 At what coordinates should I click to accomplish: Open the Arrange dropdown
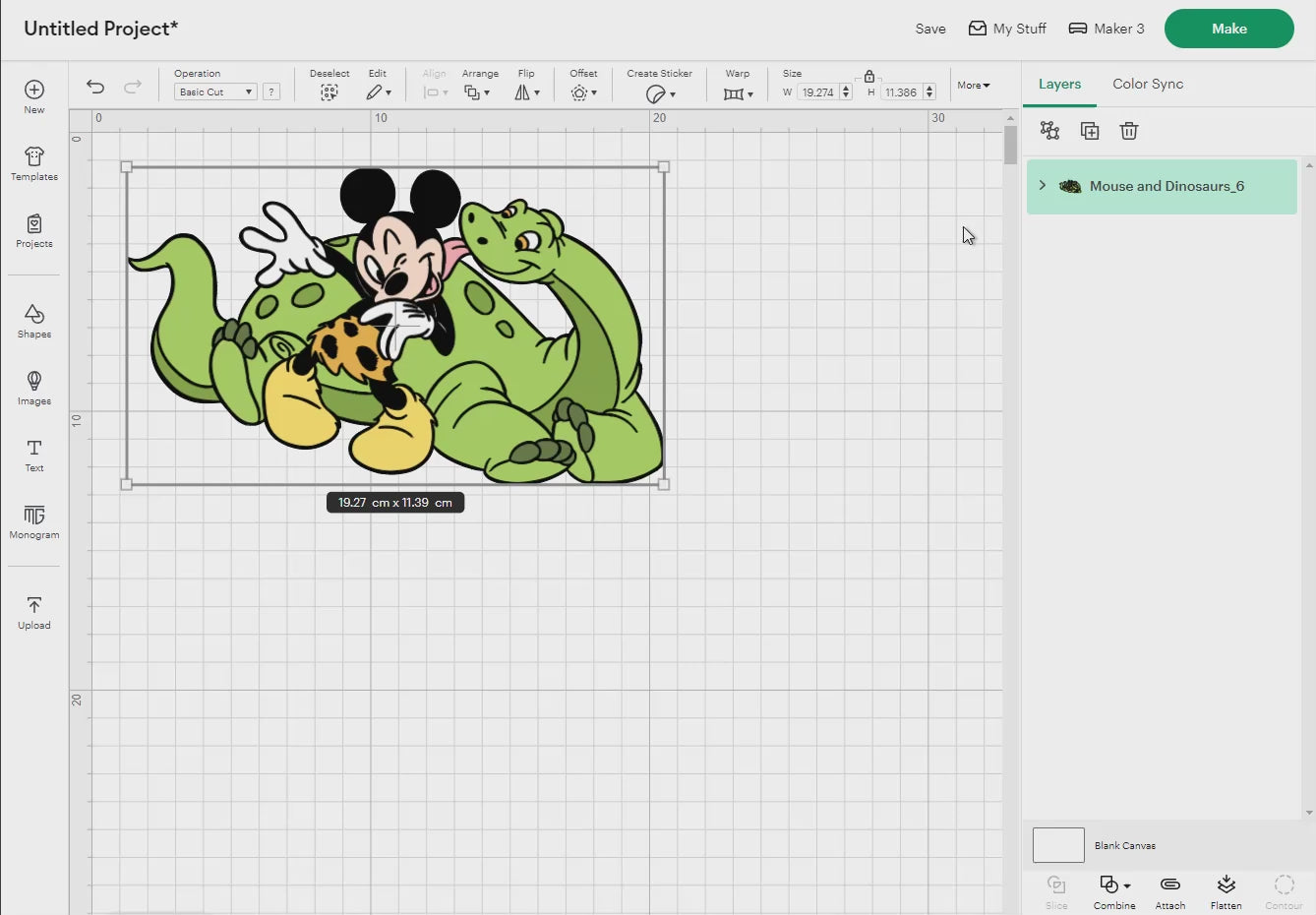477,92
